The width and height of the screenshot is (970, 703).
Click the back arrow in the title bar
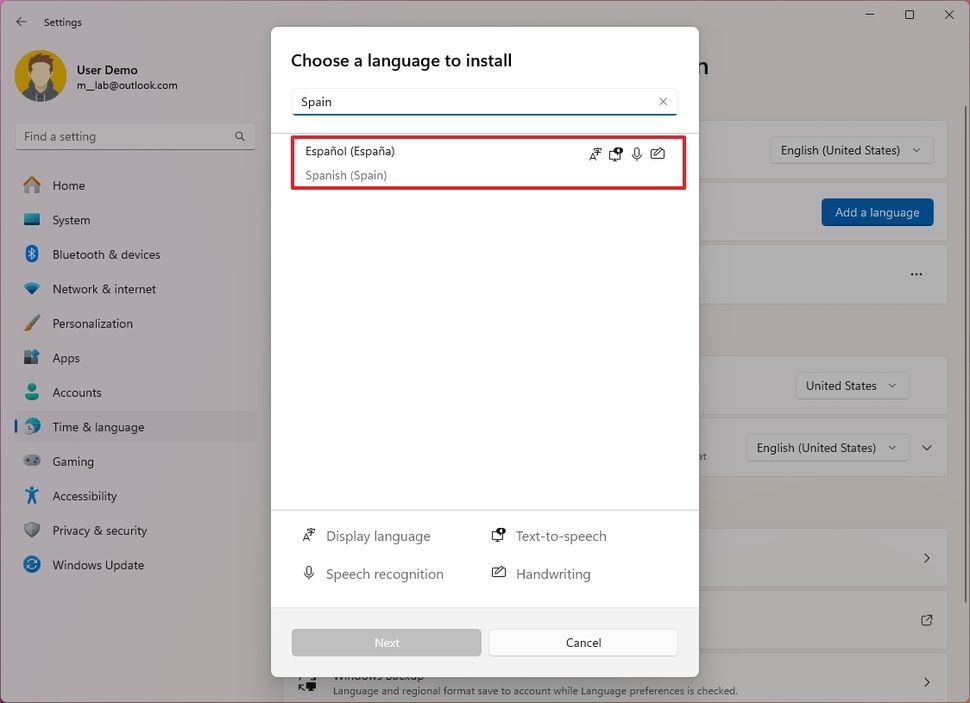coord(20,21)
